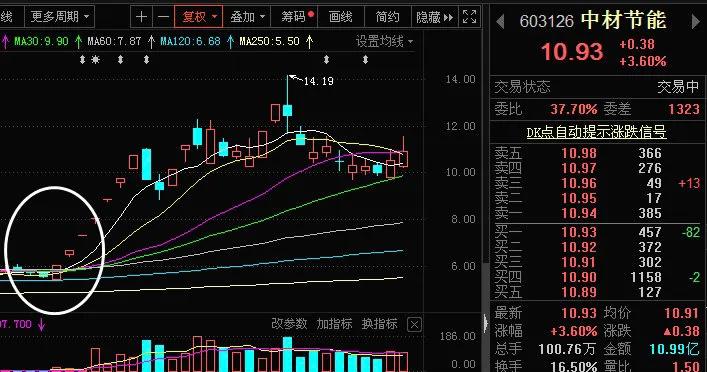
Task: Click the rightmost double-arrow event marker
Action: pyautogui.click(x=365, y=60)
